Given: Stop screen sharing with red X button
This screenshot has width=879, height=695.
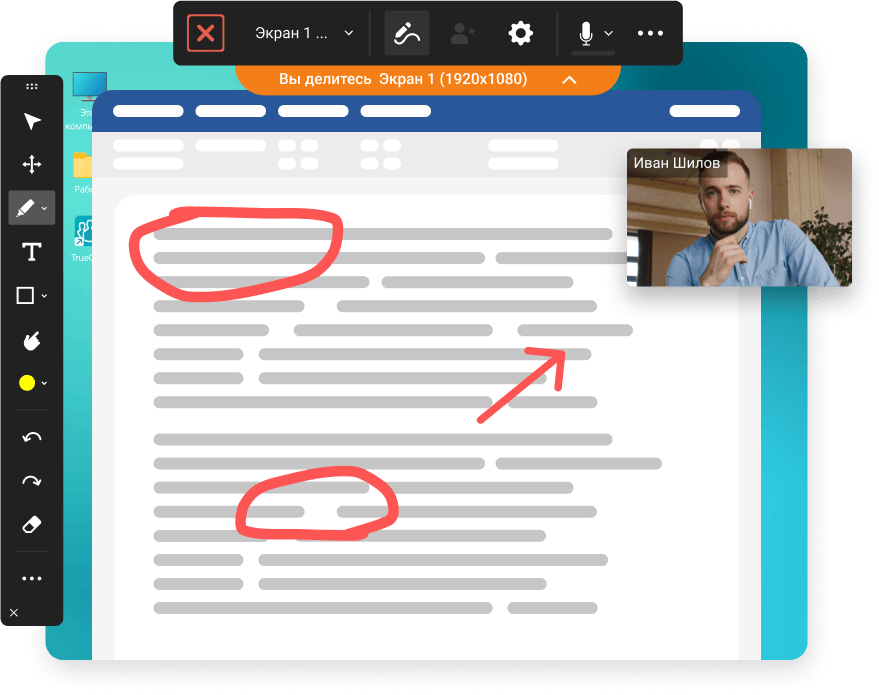Looking at the screenshot, I should tap(206, 33).
